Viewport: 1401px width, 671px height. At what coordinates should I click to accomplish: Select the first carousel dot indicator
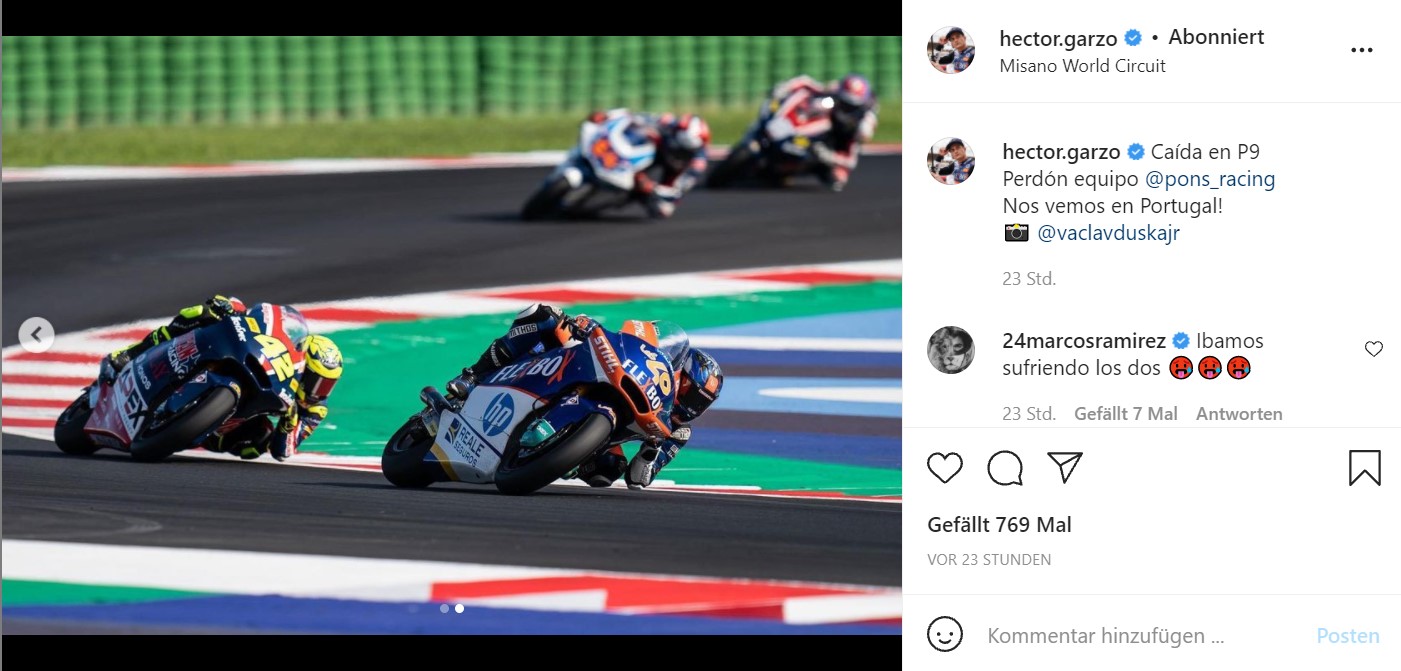coord(444,607)
